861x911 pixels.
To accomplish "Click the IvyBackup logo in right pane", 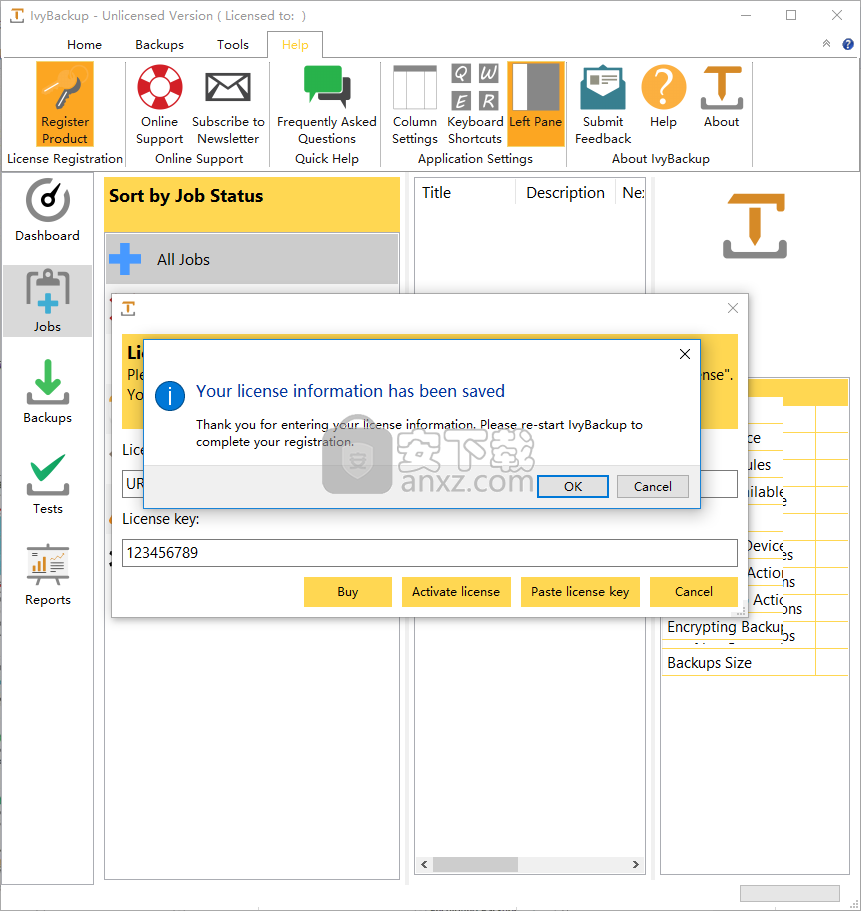I will 755,226.
